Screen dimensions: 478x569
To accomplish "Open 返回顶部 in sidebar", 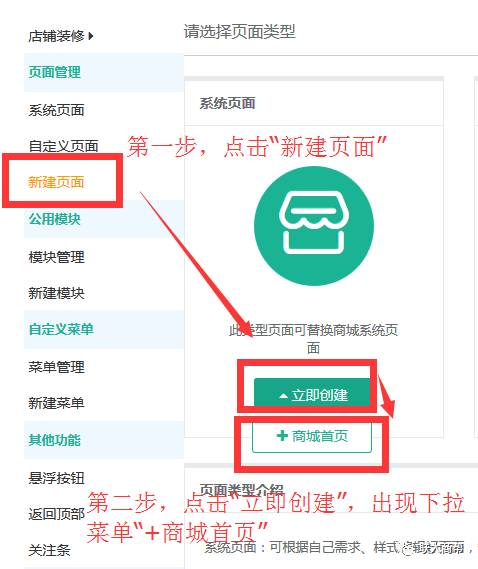I will pos(57,514).
